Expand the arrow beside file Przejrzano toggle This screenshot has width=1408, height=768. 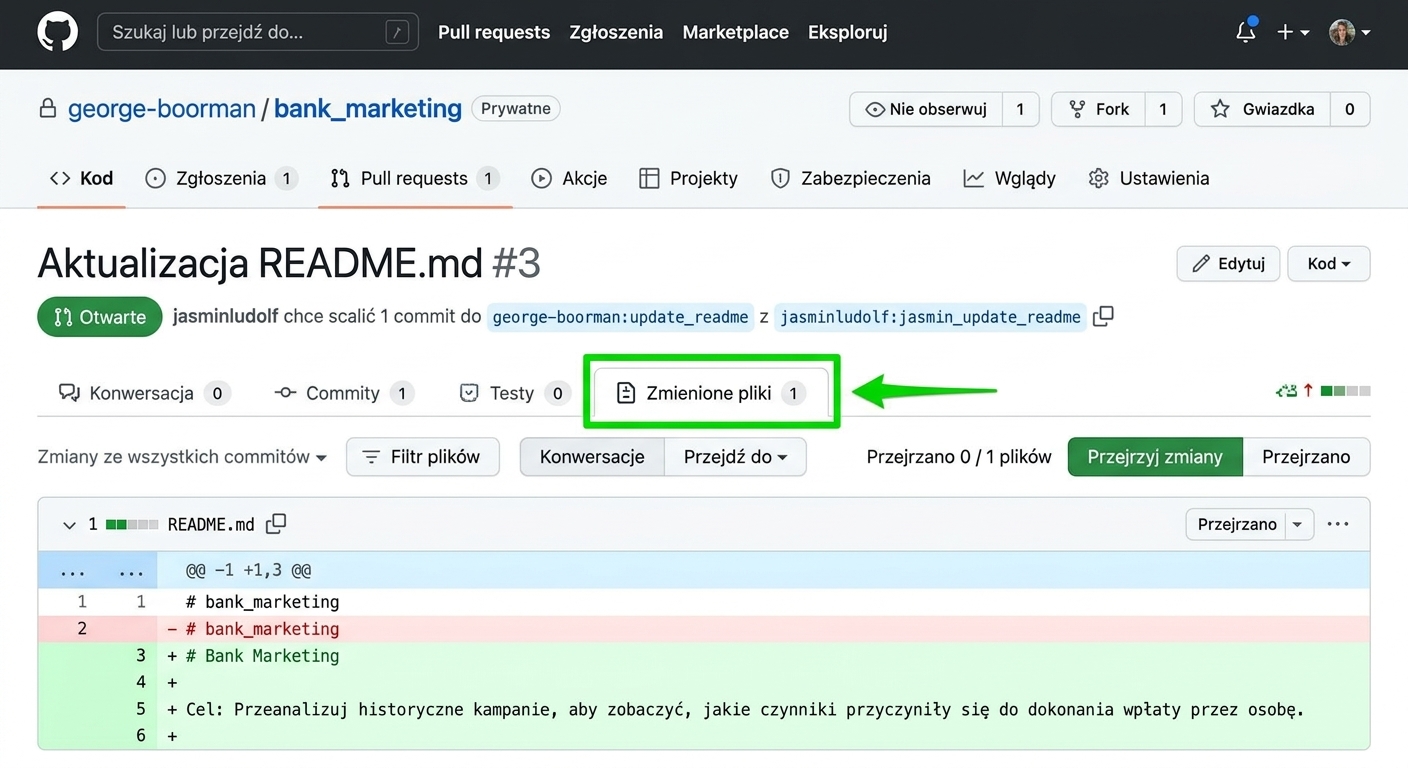pos(1298,524)
